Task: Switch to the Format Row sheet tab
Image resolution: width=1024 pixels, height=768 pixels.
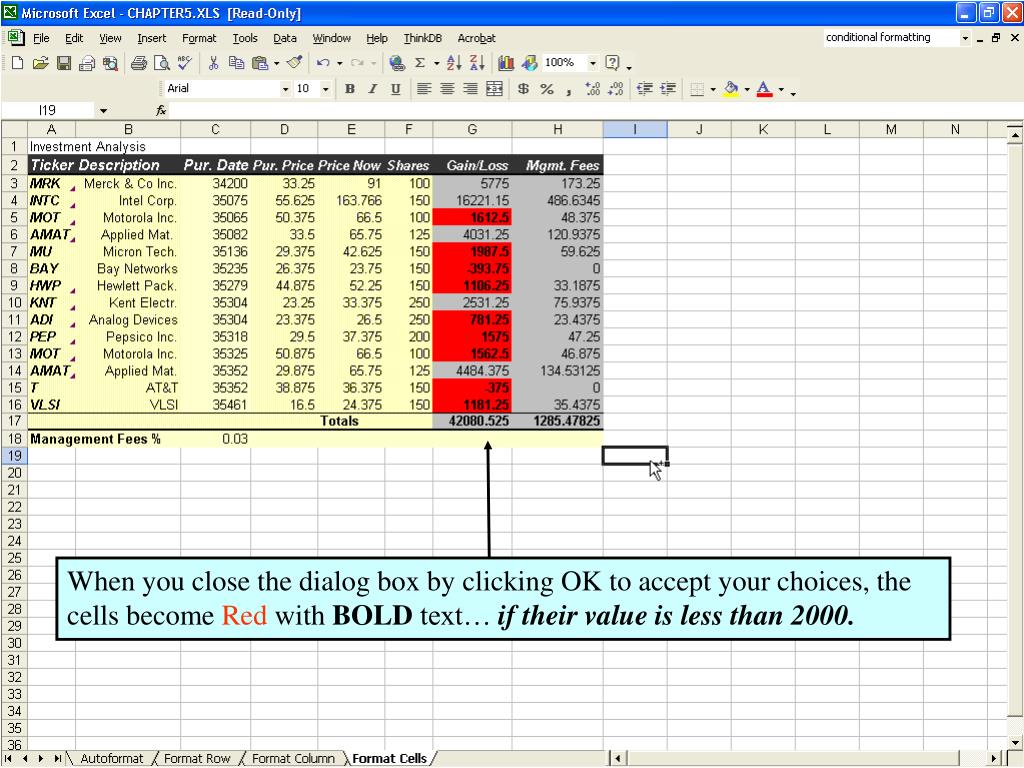Action: [x=197, y=759]
